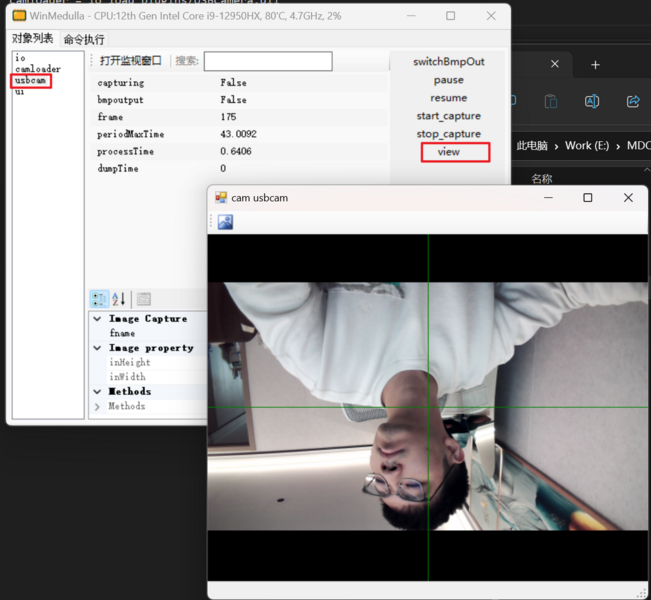
Task: Click the rename icon in File Explorer toolbar
Action: click(x=592, y=101)
